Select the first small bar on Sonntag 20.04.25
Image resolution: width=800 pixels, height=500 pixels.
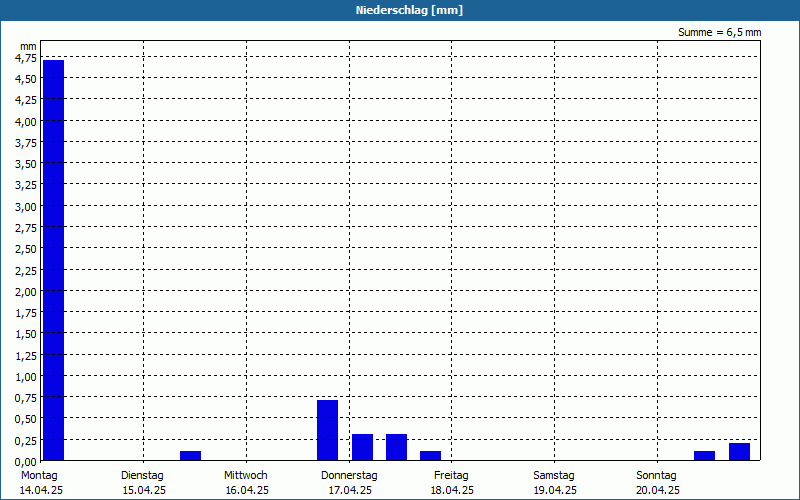click(x=705, y=456)
